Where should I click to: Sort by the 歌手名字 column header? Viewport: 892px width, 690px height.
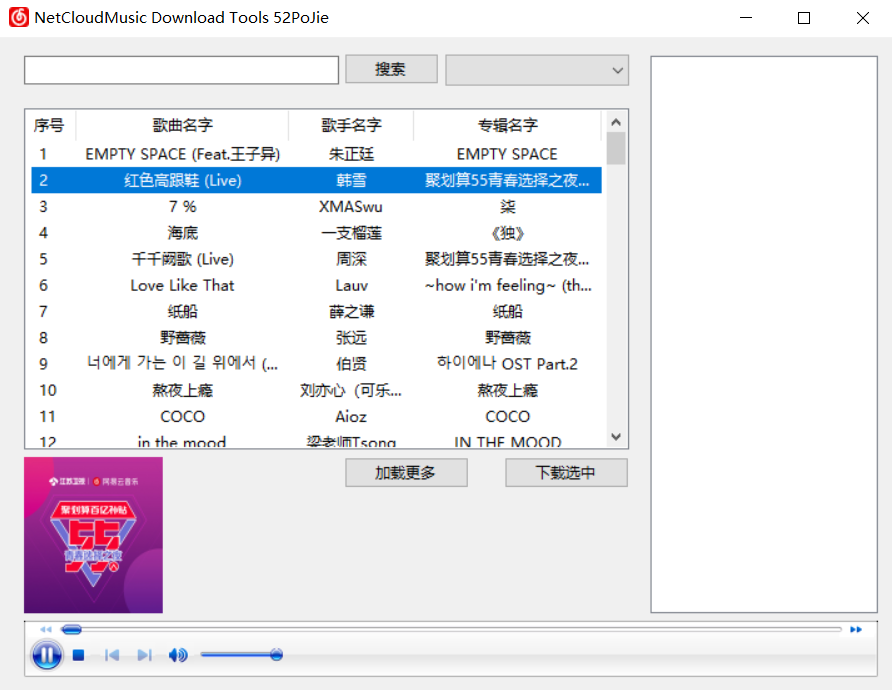pyautogui.click(x=351, y=125)
